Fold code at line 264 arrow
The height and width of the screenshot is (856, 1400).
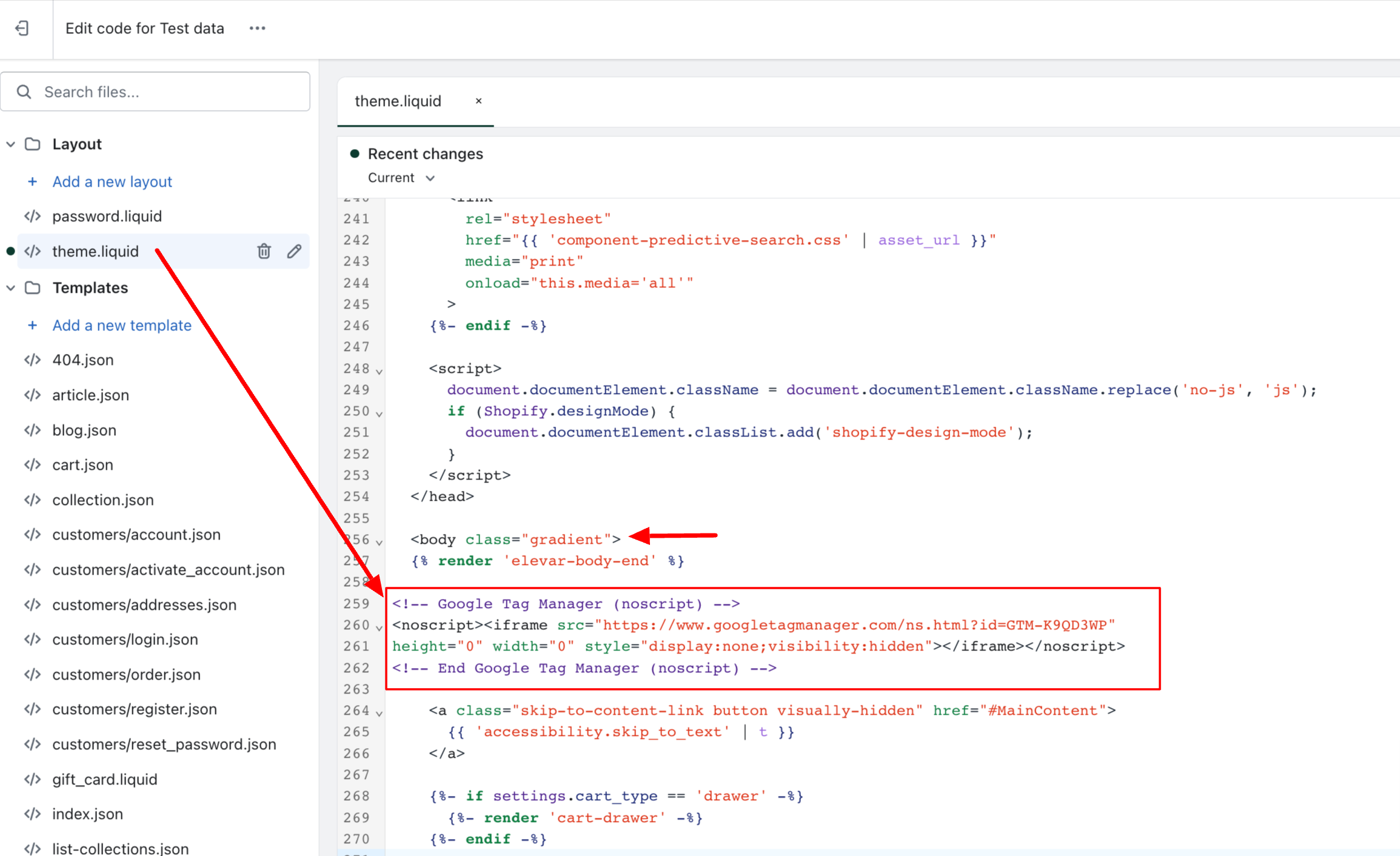(x=379, y=713)
